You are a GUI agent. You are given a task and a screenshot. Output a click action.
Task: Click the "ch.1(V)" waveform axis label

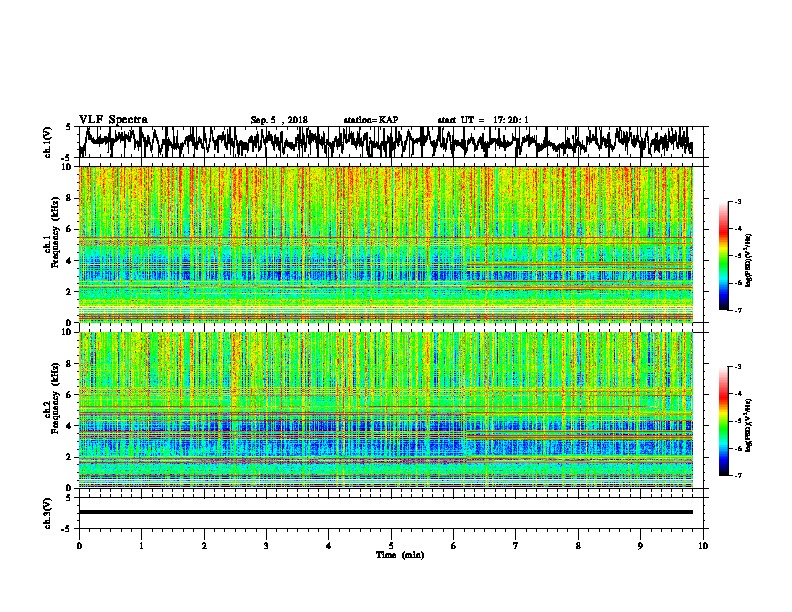pos(47,142)
